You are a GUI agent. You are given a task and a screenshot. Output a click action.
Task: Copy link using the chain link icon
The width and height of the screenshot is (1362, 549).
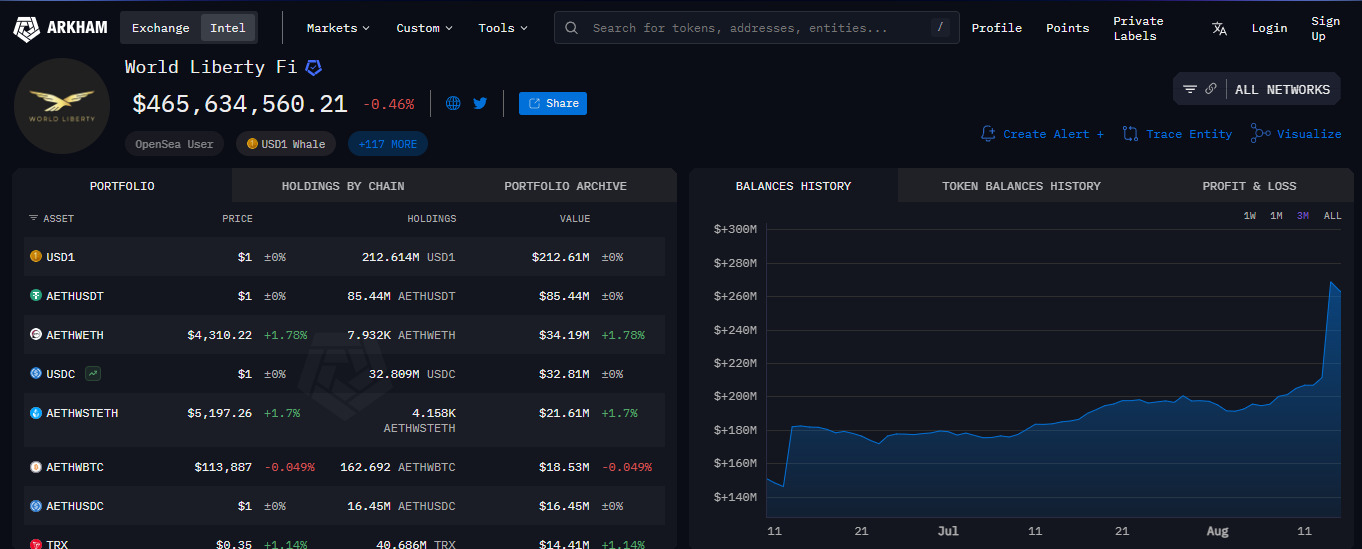pos(1211,89)
